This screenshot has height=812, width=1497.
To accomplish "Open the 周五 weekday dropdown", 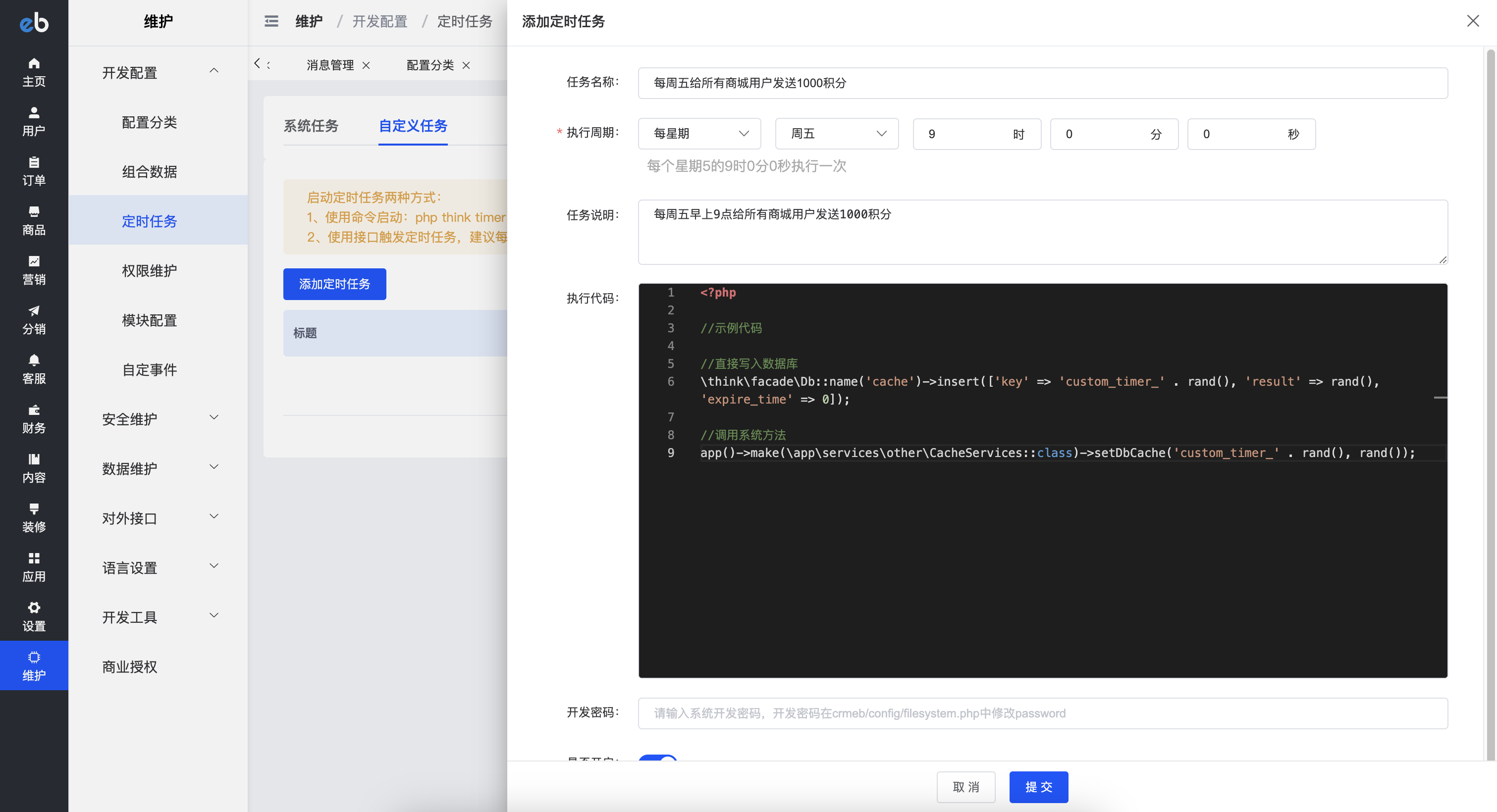I will (x=837, y=134).
